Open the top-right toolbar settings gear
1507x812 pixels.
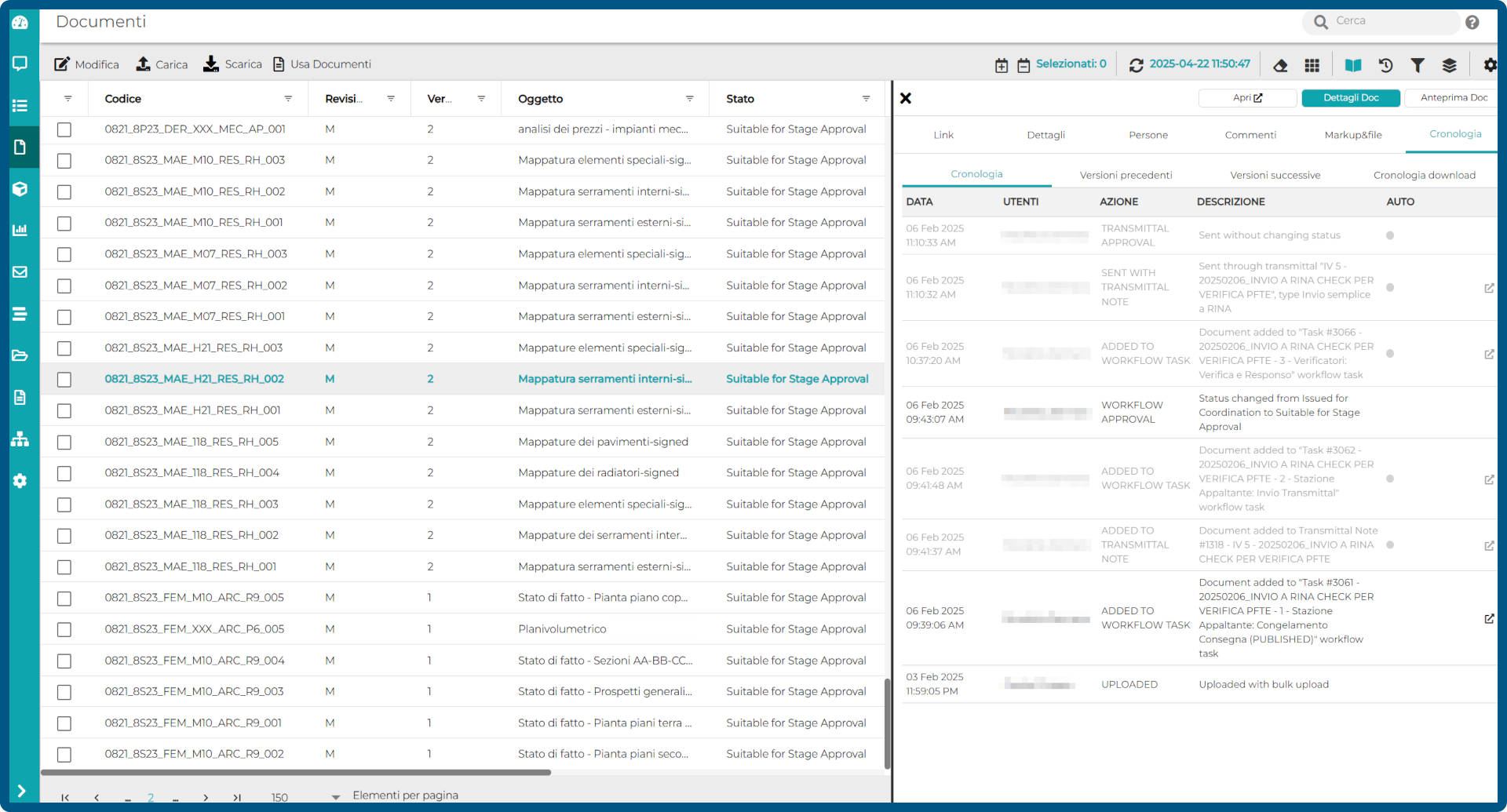pyautogui.click(x=1490, y=65)
